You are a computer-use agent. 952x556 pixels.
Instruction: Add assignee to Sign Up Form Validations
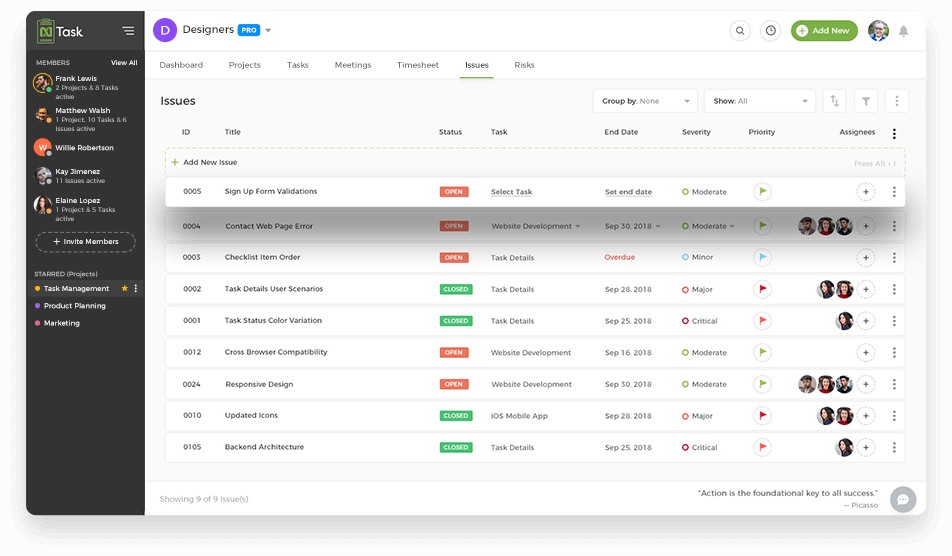click(x=866, y=192)
